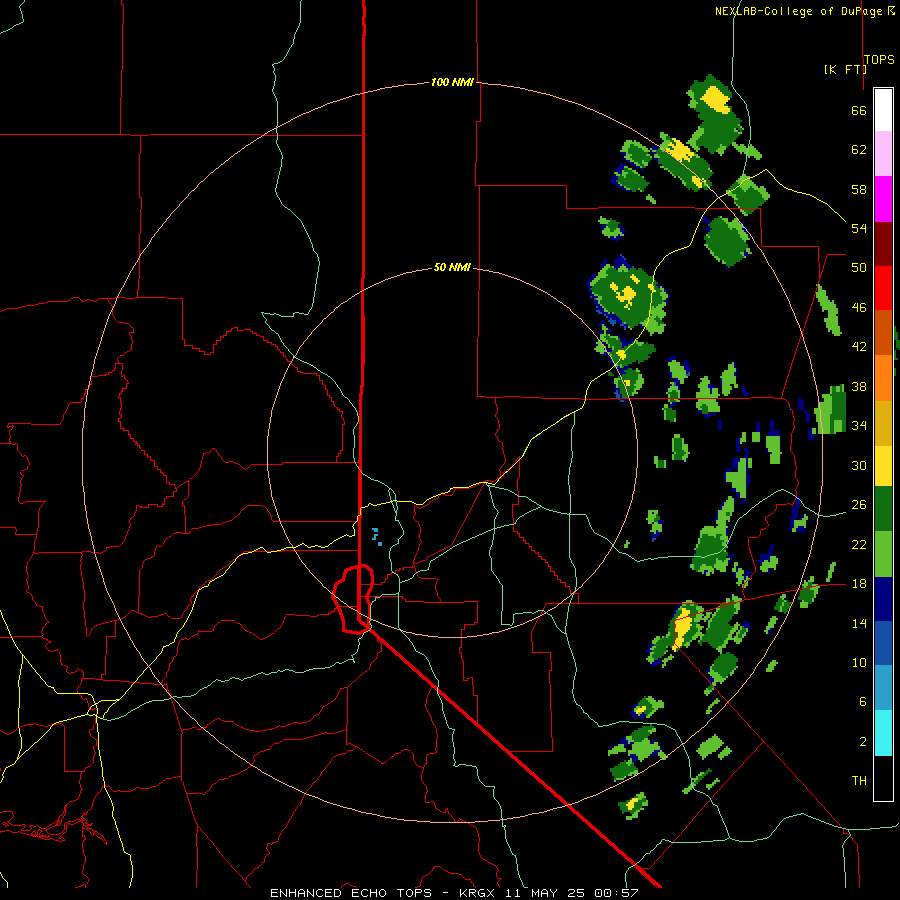900x900 pixels.
Task: Click the legend value 18
Action: tap(859, 584)
